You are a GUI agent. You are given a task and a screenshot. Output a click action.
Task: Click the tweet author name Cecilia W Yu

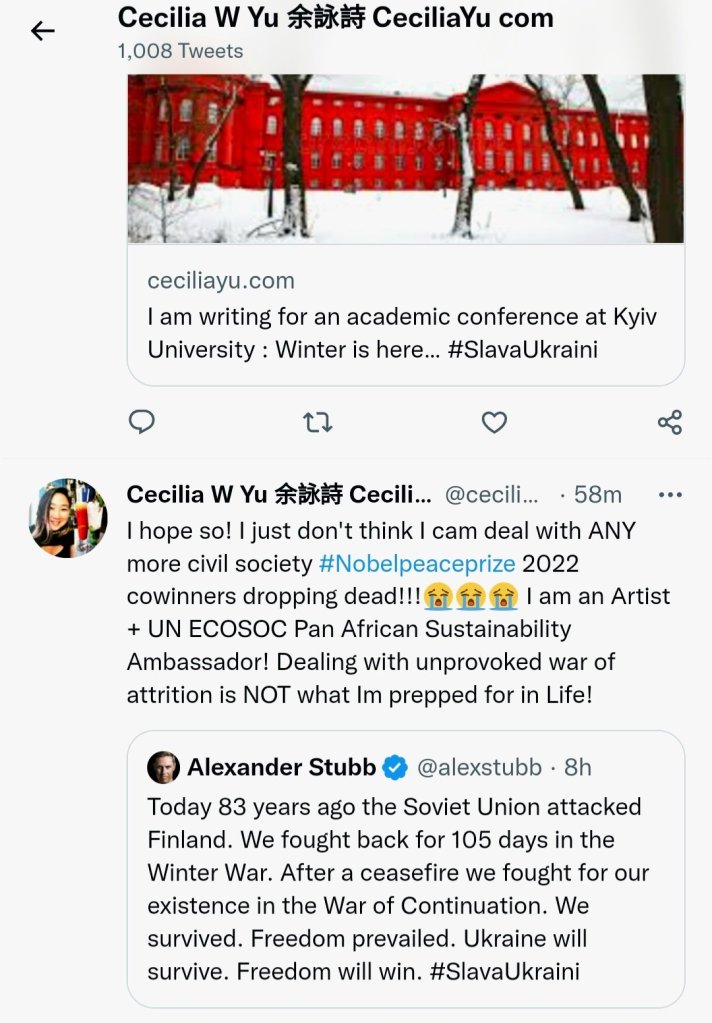279,494
